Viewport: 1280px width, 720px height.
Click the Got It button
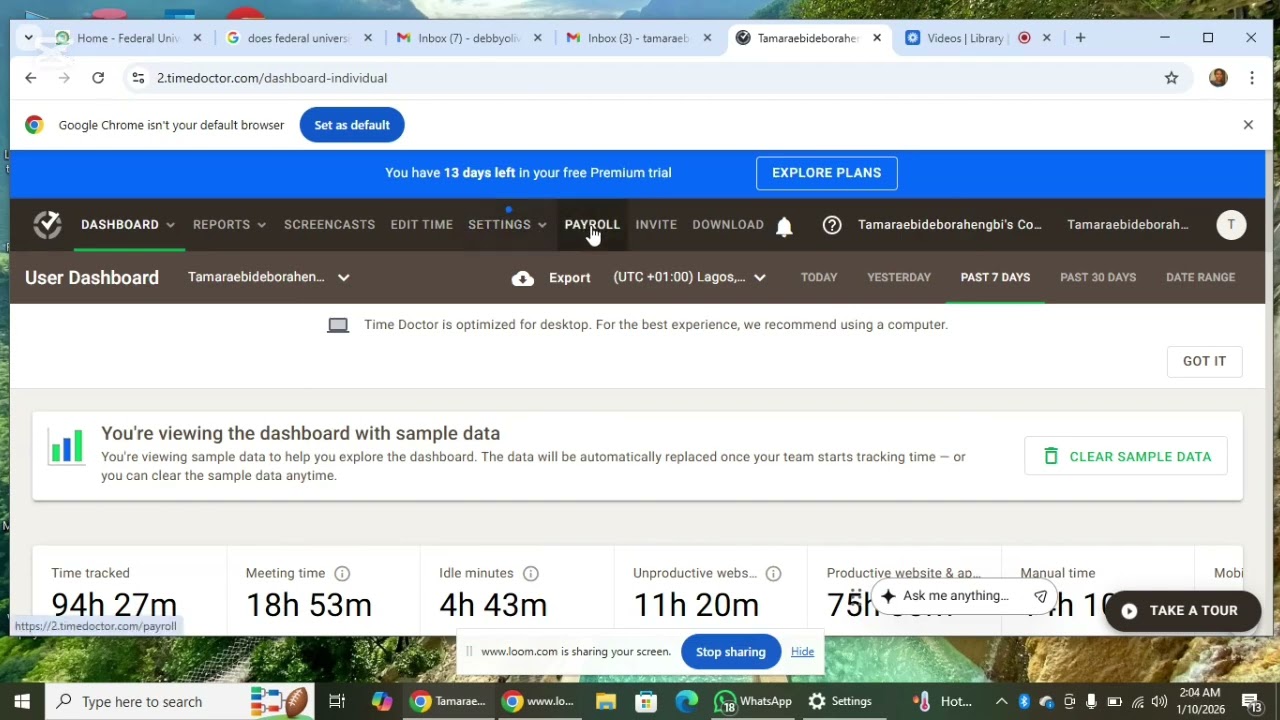pyautogui.click(x=1204, y=361)
